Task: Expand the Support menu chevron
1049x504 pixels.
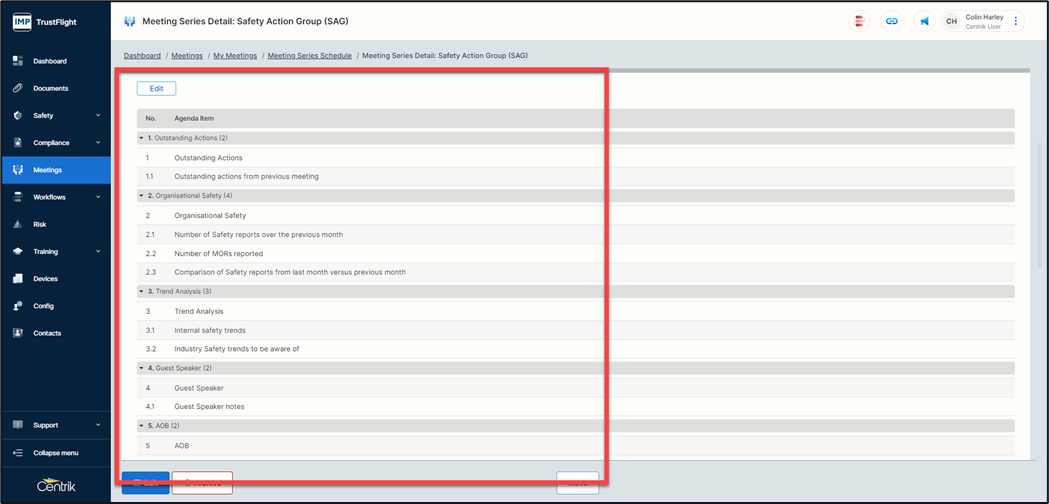Action: tap(98, 425)
